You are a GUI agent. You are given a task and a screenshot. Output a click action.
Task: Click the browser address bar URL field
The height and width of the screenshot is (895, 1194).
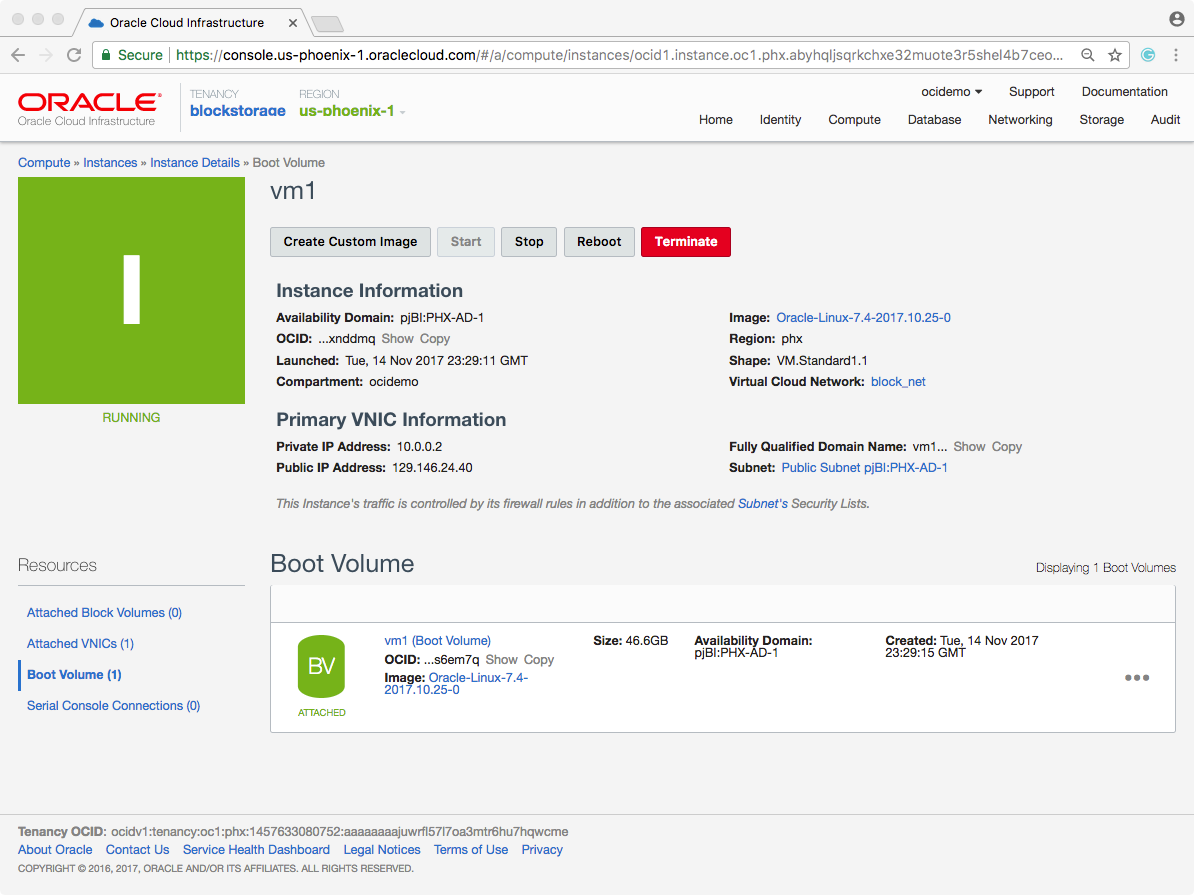620,55
